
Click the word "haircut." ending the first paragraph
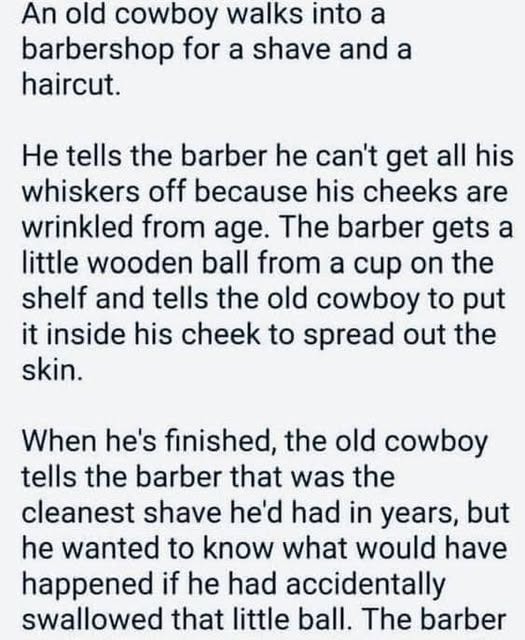click(x=71, y=85)
